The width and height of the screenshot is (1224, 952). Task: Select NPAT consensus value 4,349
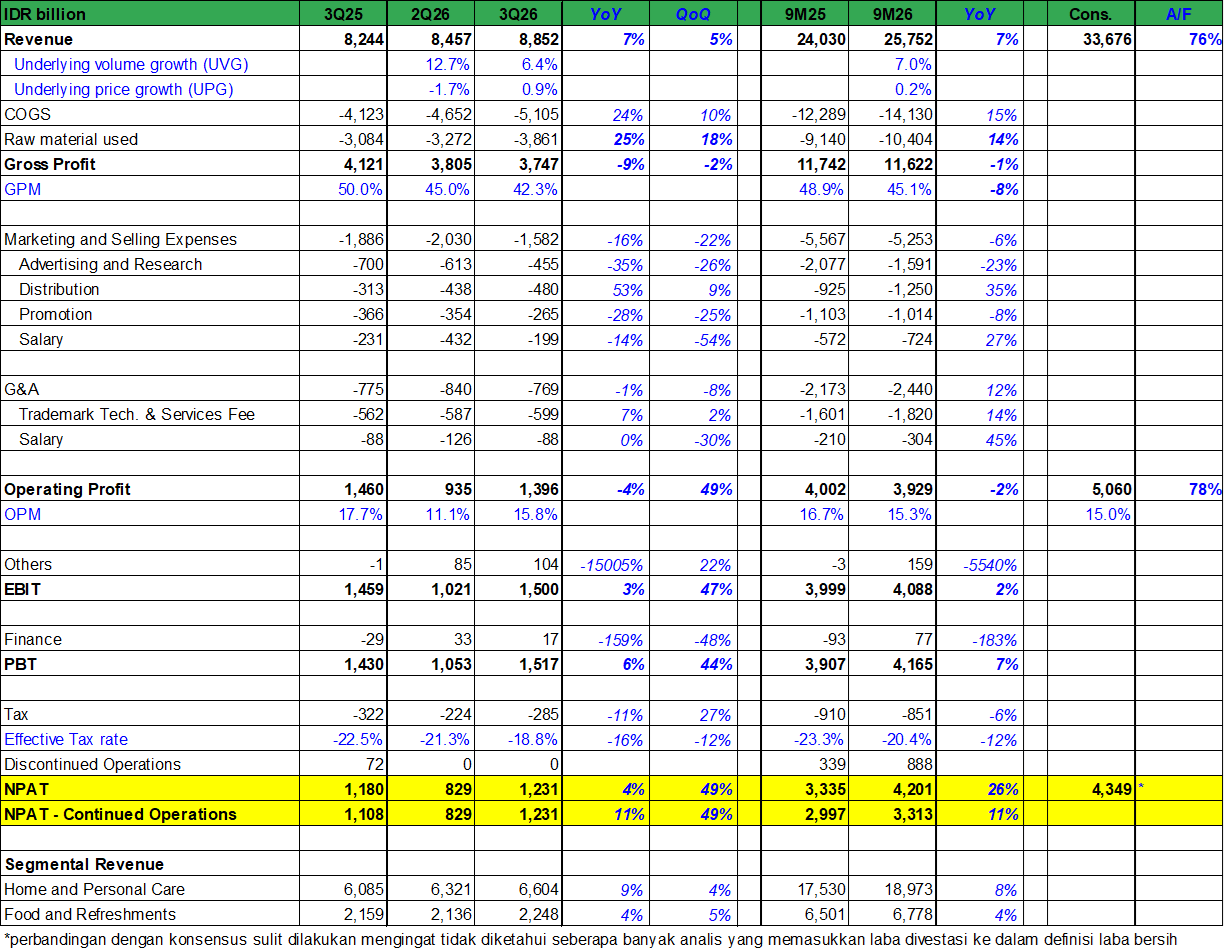click(1111, 790)
